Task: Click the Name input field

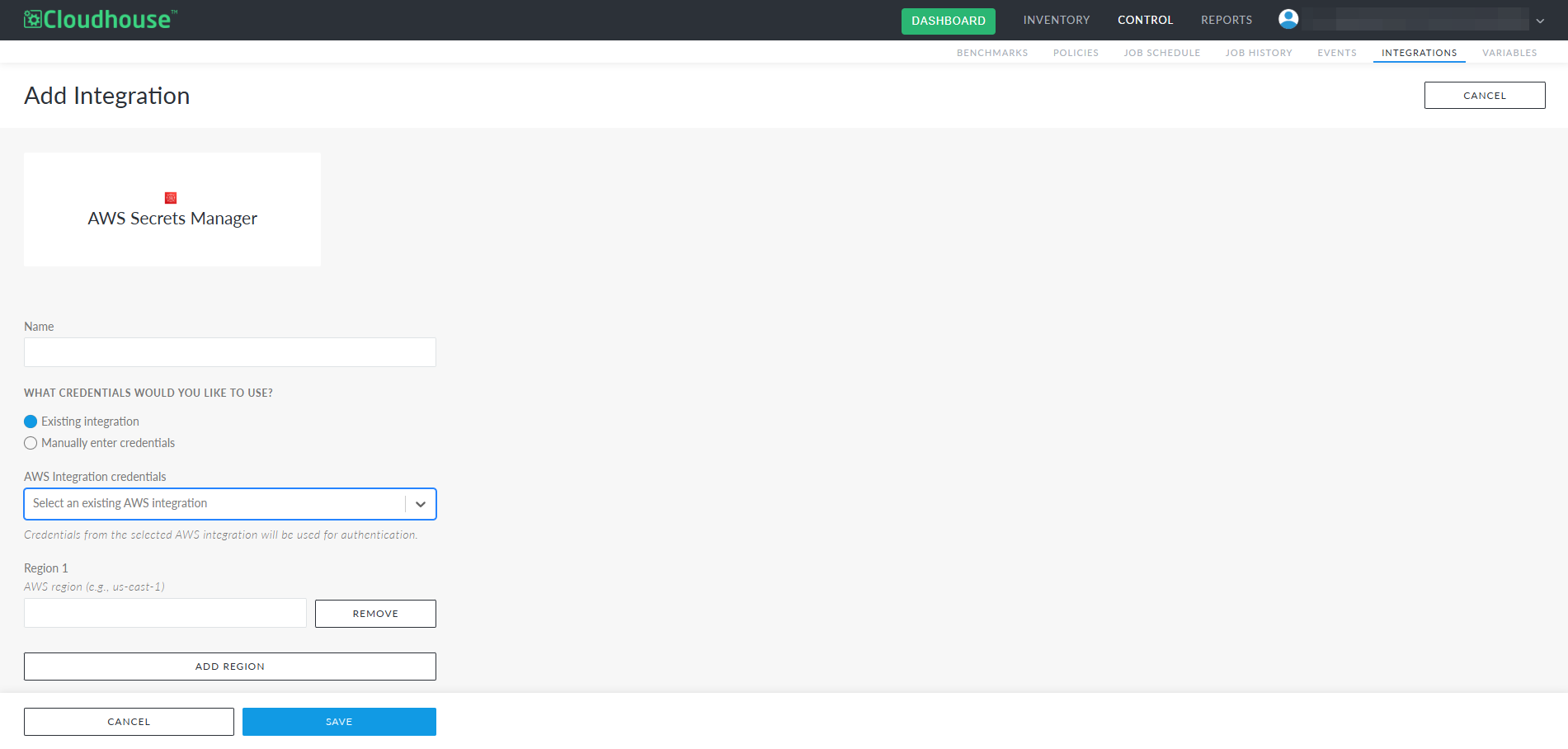Action: click(230, 352)
